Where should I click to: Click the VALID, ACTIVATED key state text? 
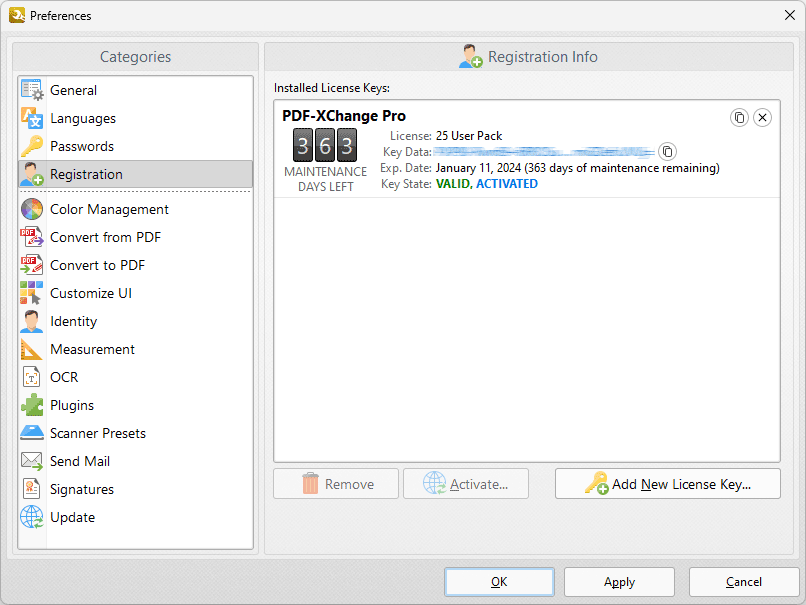click(x=487, y=184)
